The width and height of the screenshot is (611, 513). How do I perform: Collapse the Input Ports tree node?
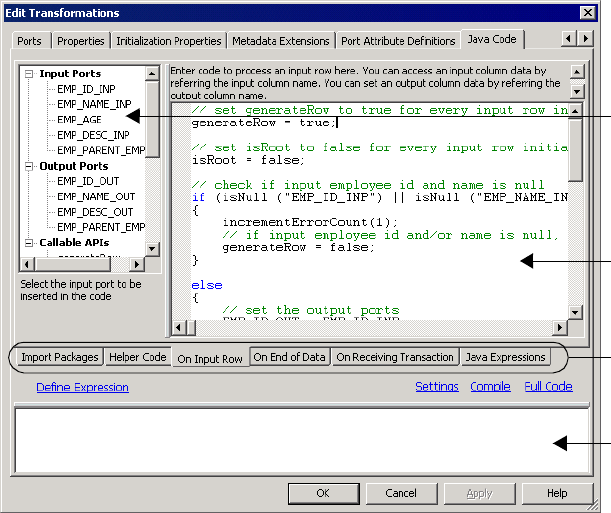(29, 74)
